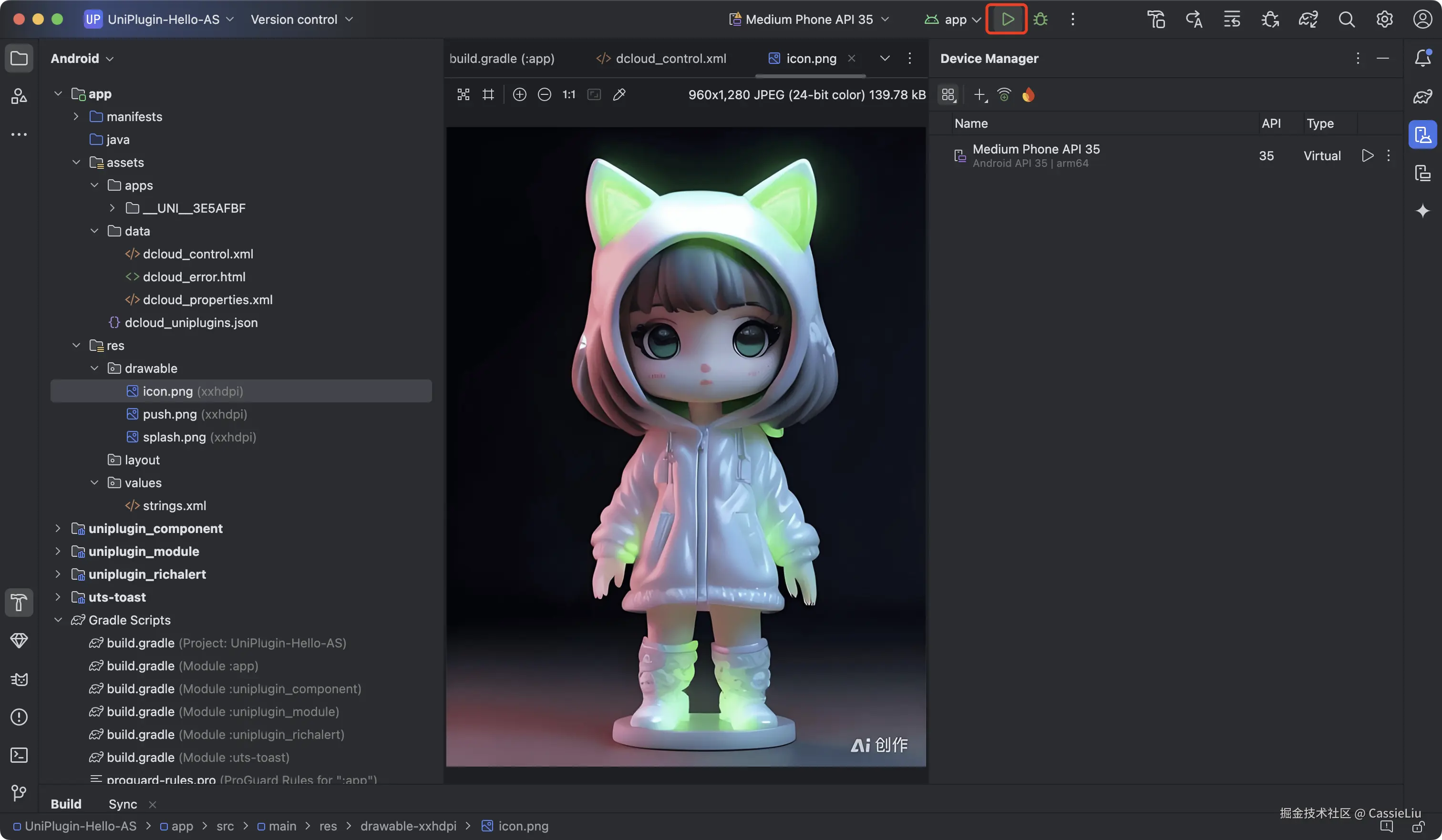Open the color picker eyedropper tool
Viewport: 1442px width, 840px height.
[x=619, y=94]
